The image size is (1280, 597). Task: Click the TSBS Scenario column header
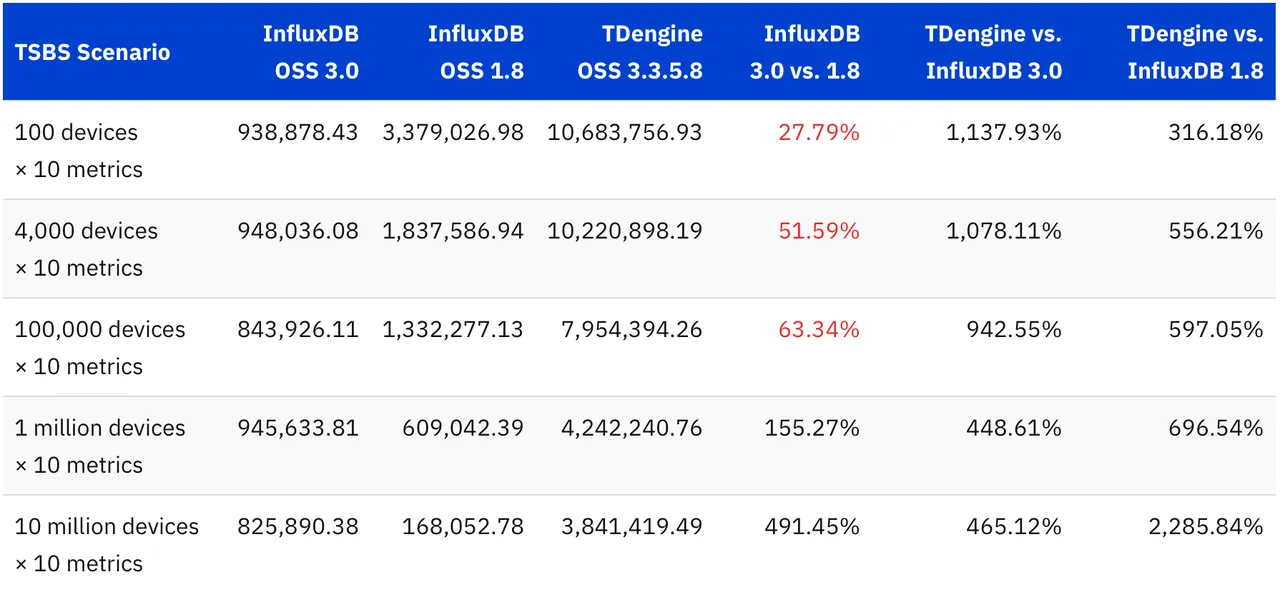[92, 52]
